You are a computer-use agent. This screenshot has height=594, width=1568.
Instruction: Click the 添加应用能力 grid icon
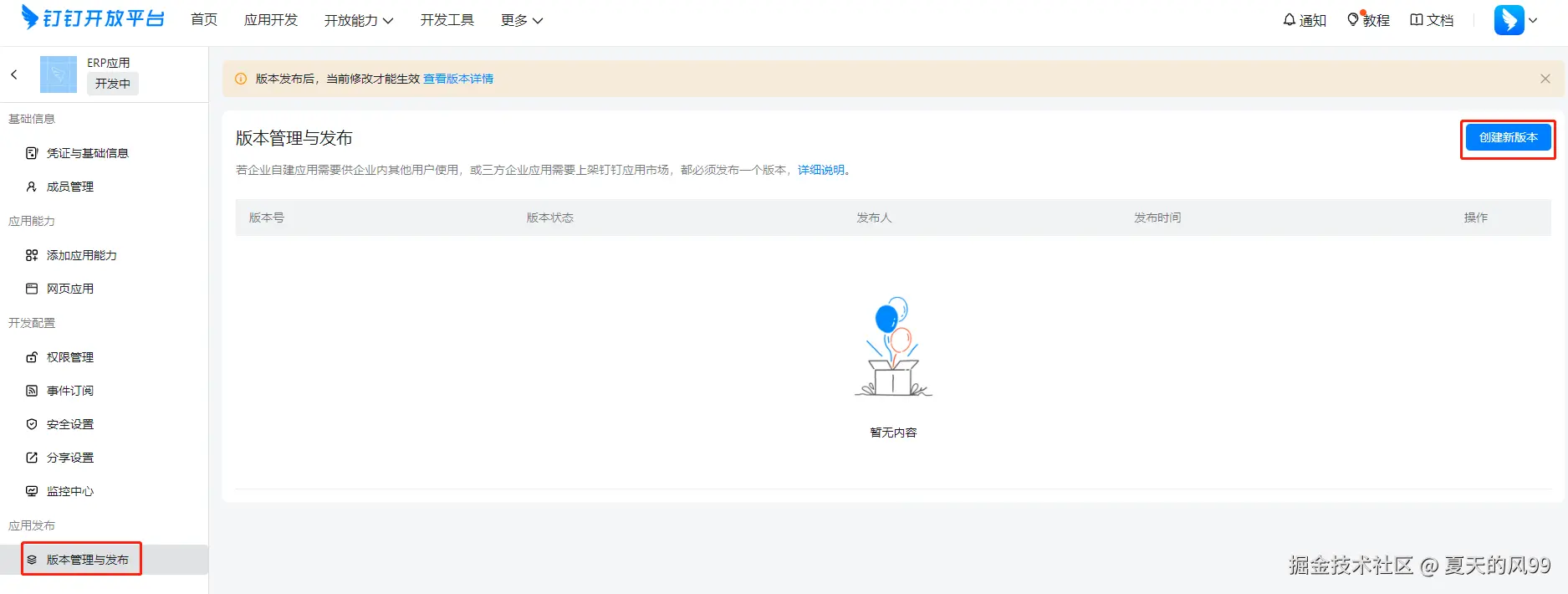point(32,255)
